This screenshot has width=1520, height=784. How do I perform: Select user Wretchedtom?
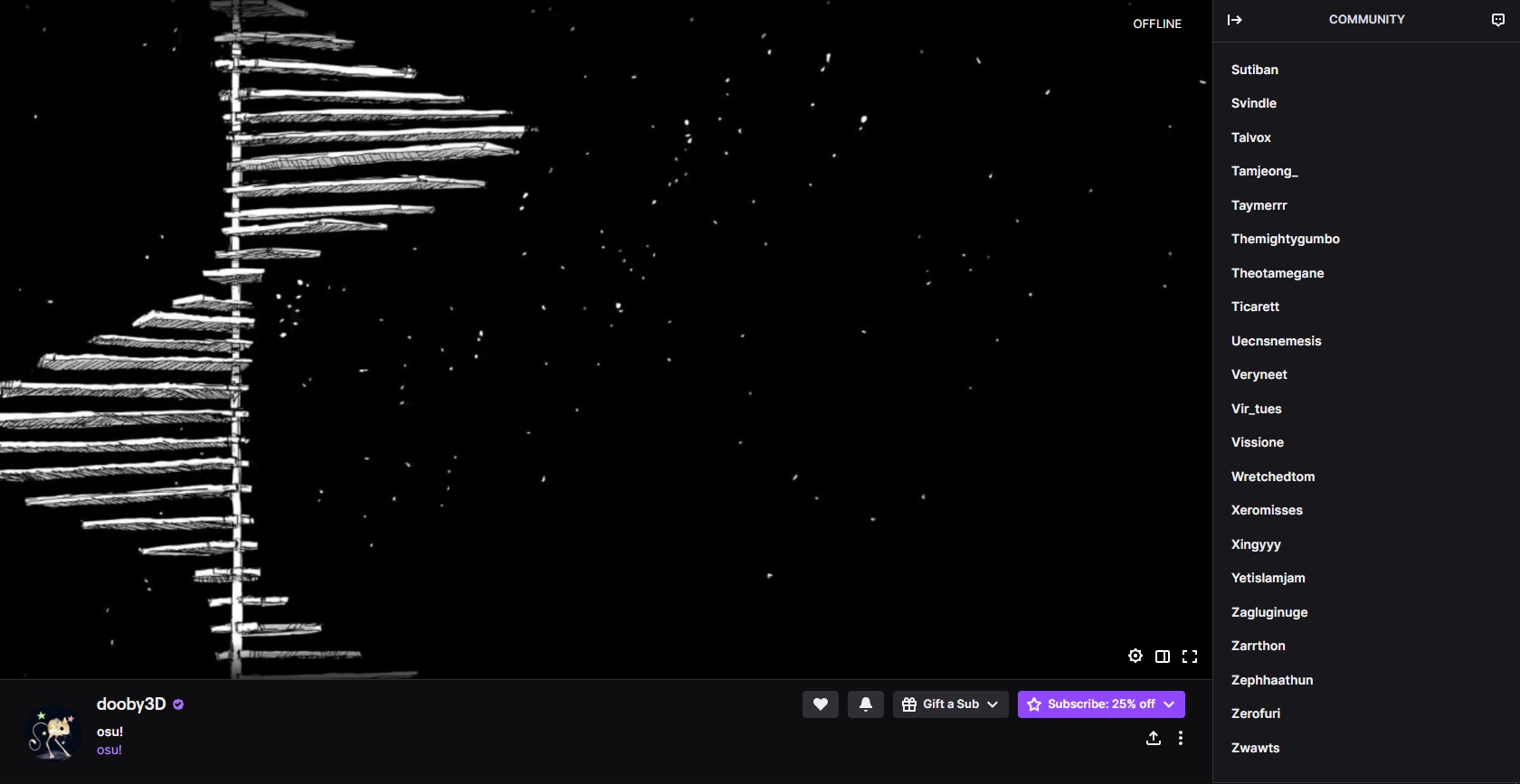[x=1273, y=477]
